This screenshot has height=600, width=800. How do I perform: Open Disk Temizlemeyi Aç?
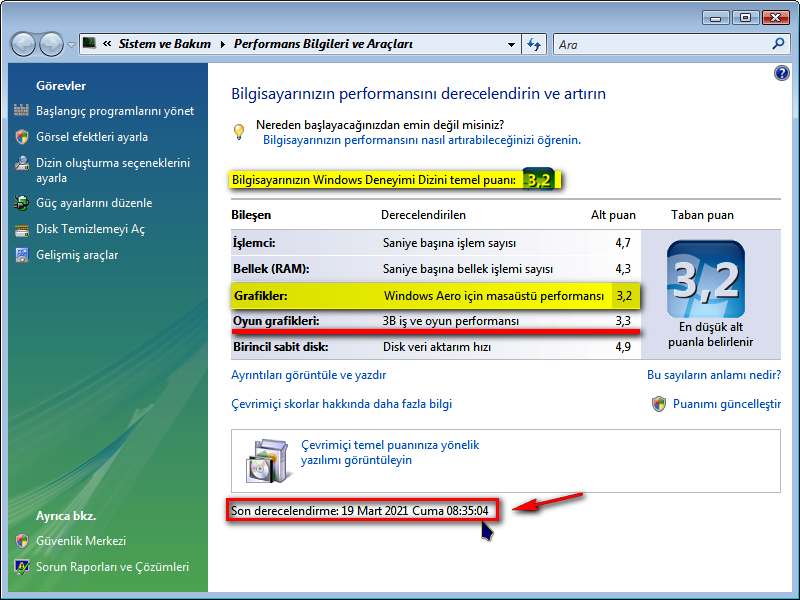click(90, 229)
